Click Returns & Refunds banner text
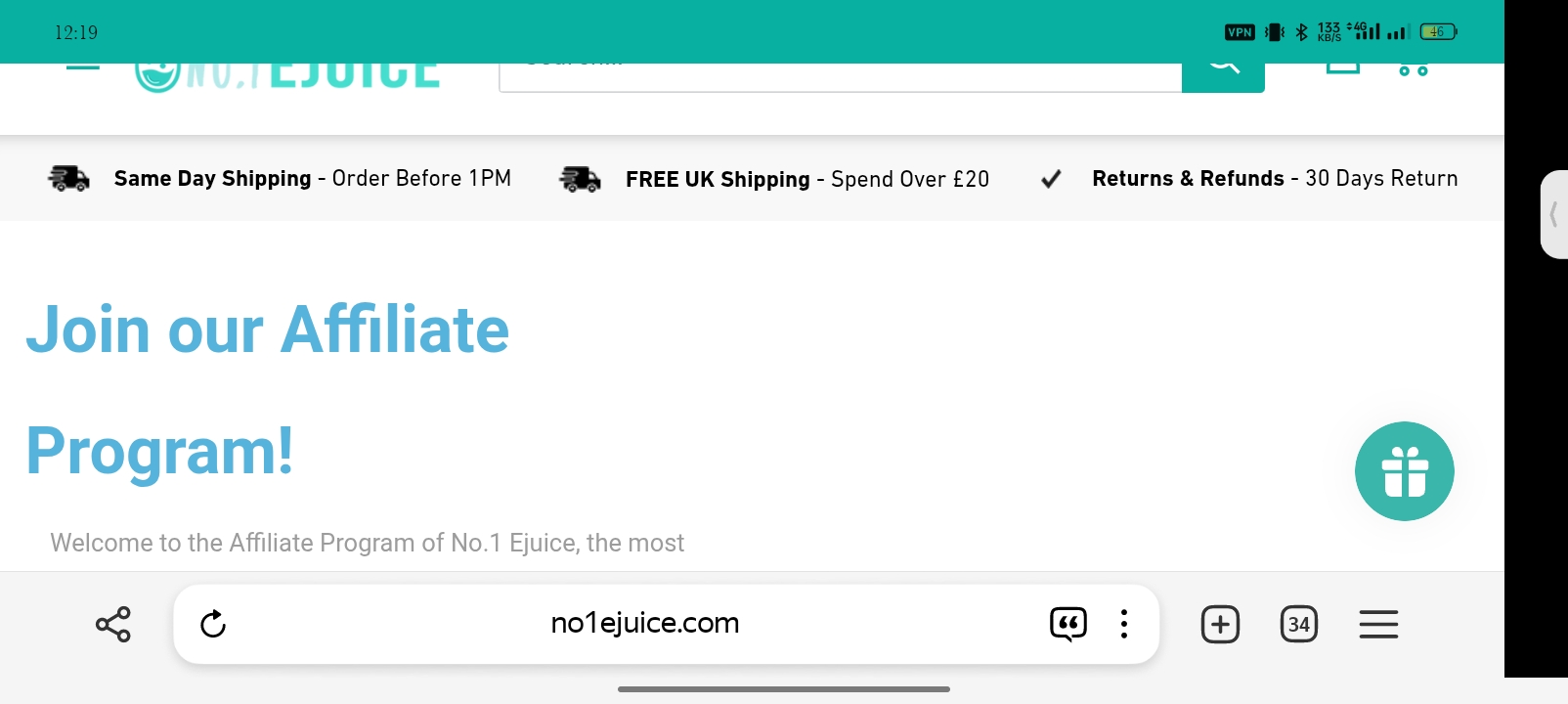Image resolution: width=1568 pixels, height=704 pixels. coord(1275,179)
